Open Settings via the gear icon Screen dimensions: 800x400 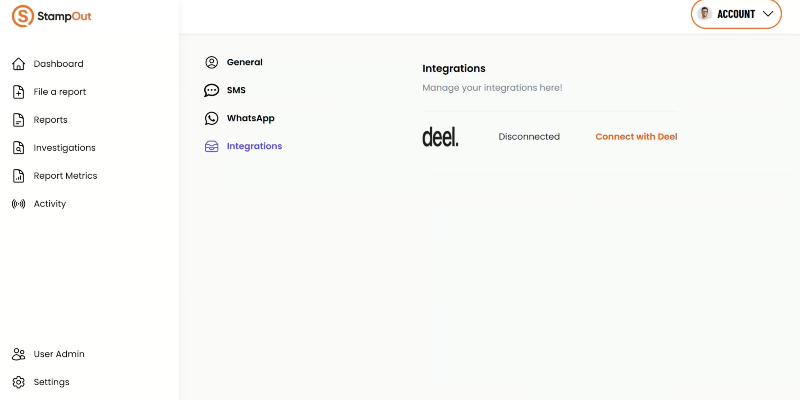click(18, 382)
